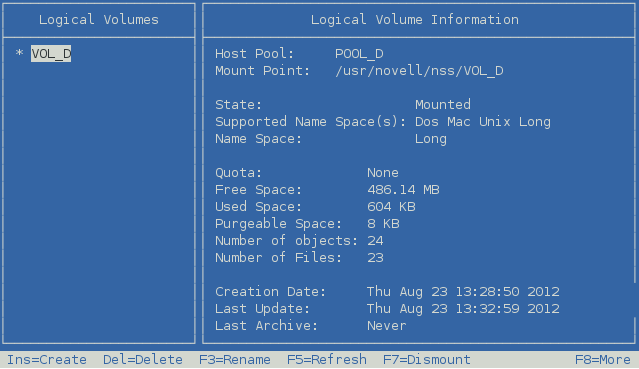Click Del=Delete in the bottom bar
This screenshot has height=369, width=639.
[143, 360]
